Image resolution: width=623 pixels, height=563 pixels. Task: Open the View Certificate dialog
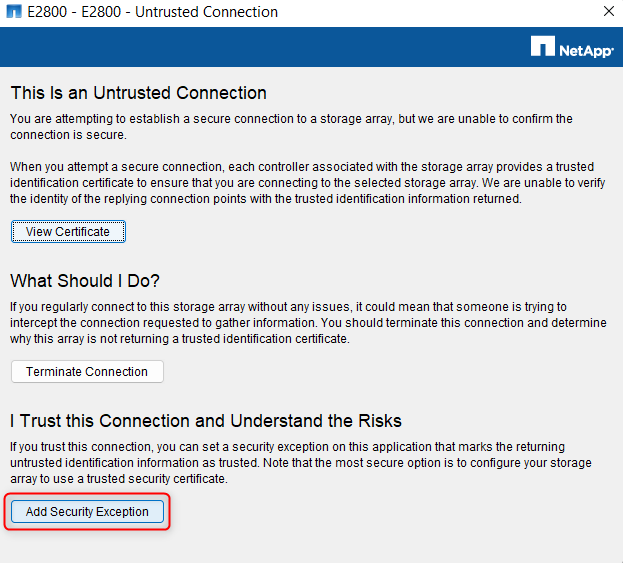69,232
